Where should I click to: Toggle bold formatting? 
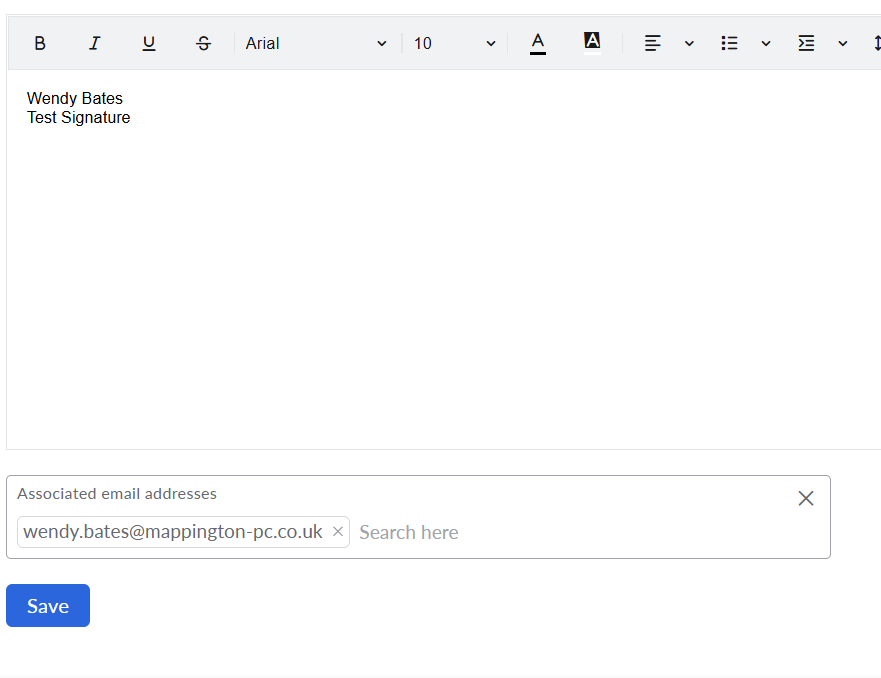[x=39, y=43]
